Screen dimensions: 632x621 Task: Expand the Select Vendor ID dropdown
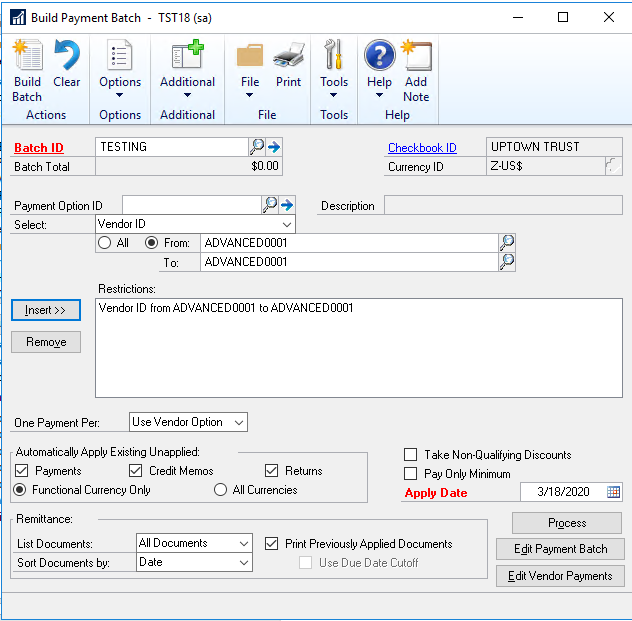288,225
